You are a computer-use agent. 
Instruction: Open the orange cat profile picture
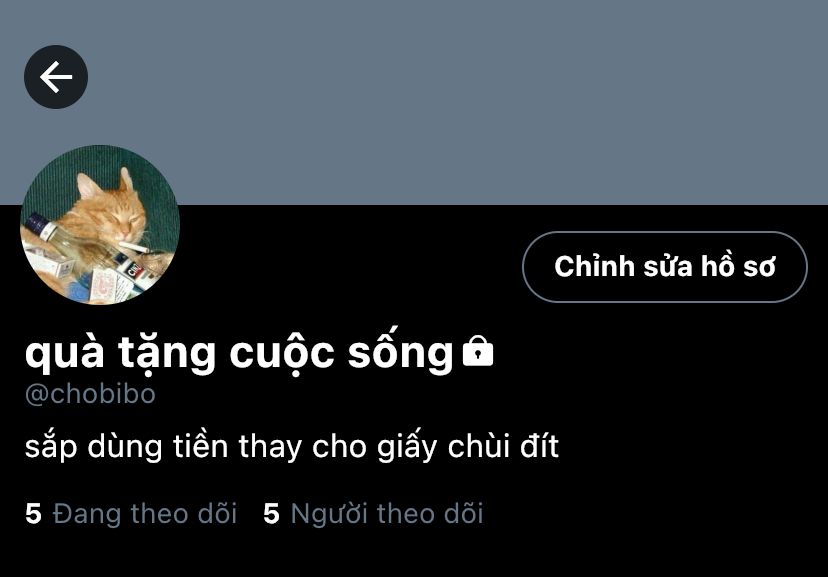coord(100,225)
